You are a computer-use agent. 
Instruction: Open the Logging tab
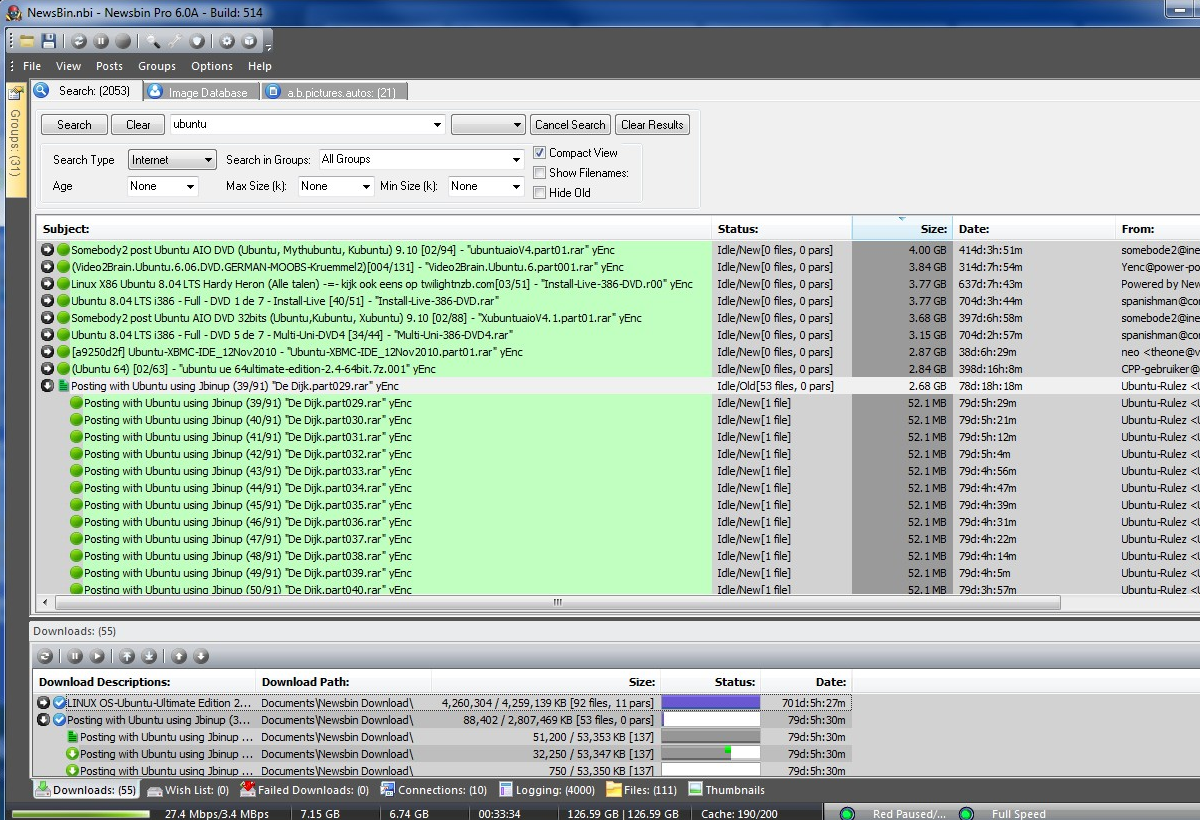(x=546, y=790)
